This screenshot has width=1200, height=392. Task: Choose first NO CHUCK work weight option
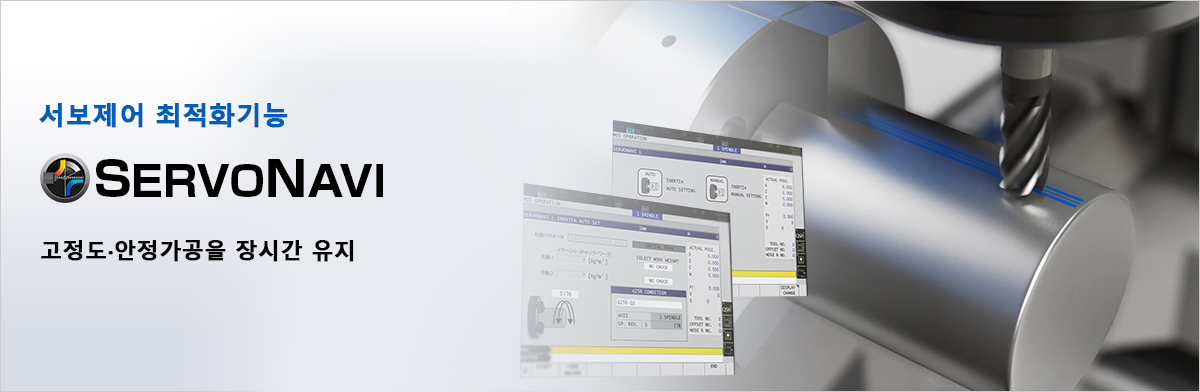[657, 267]
